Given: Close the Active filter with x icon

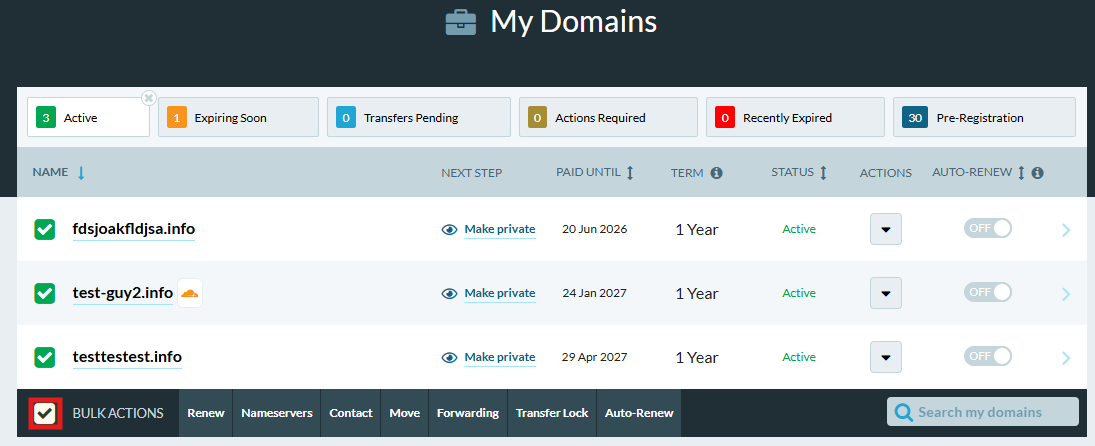Looking at the screenshot, I should [x=149, y=98].
